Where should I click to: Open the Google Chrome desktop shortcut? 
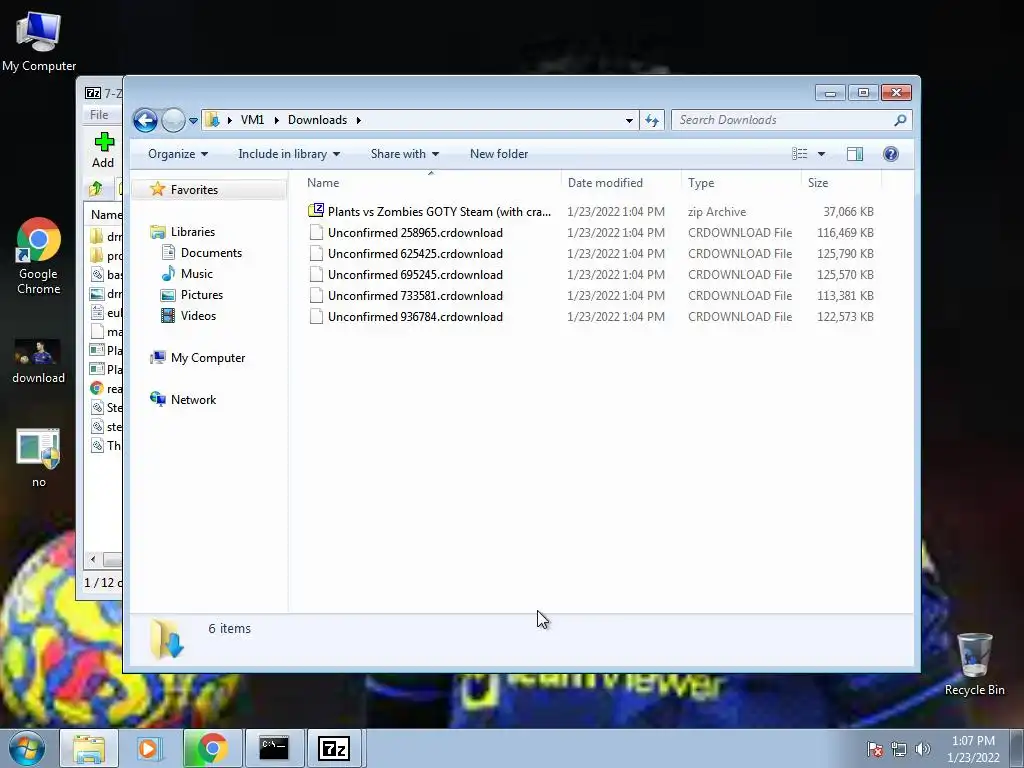pos(39,256)
